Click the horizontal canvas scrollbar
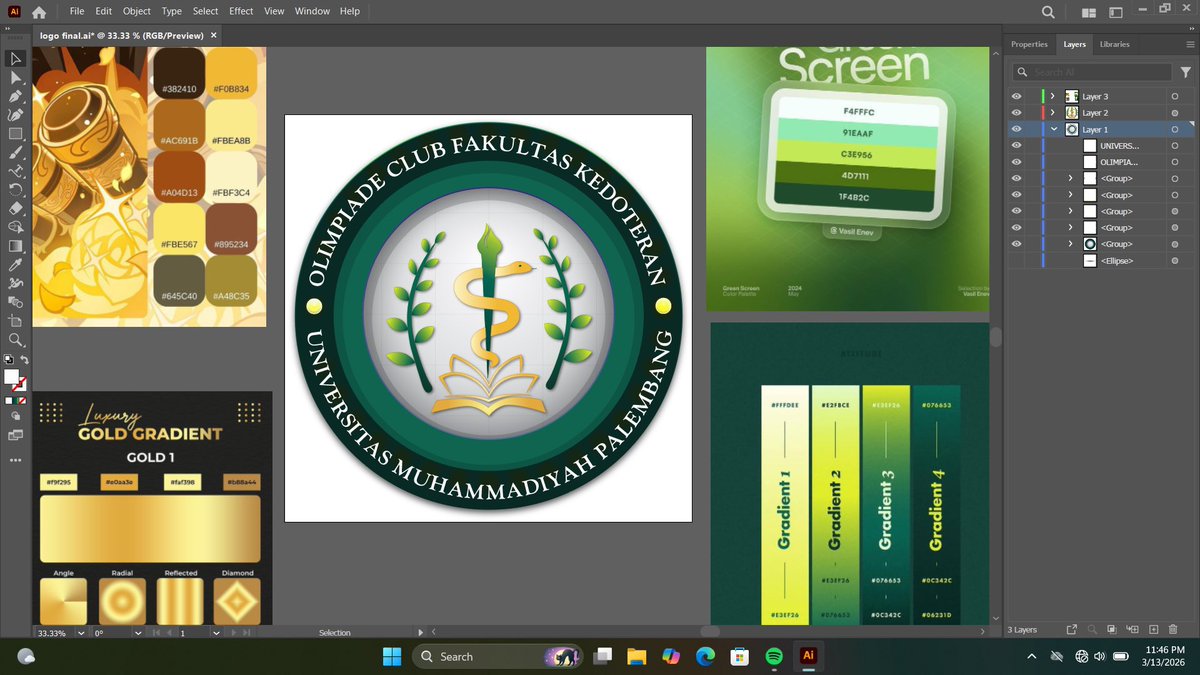 (709, 632)
